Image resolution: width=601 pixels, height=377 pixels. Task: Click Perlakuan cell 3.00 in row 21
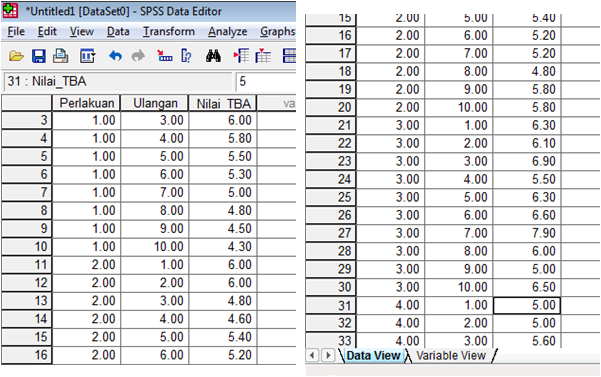click(391, 125)
